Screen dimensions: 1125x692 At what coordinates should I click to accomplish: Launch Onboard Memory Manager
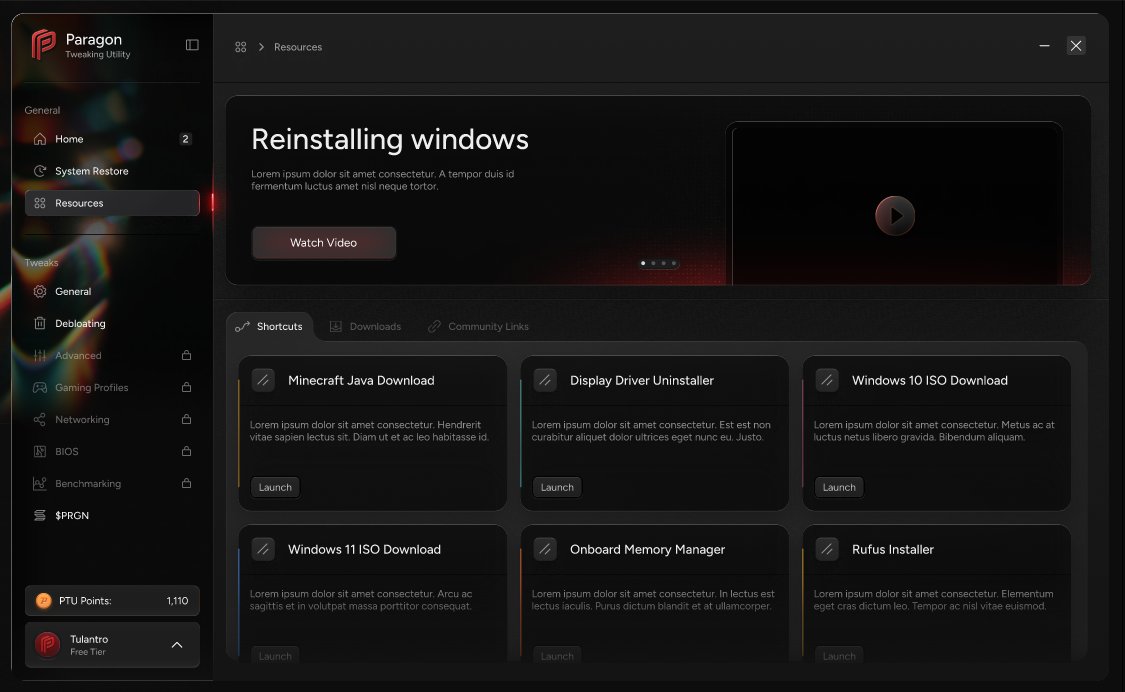coord(557,655)
